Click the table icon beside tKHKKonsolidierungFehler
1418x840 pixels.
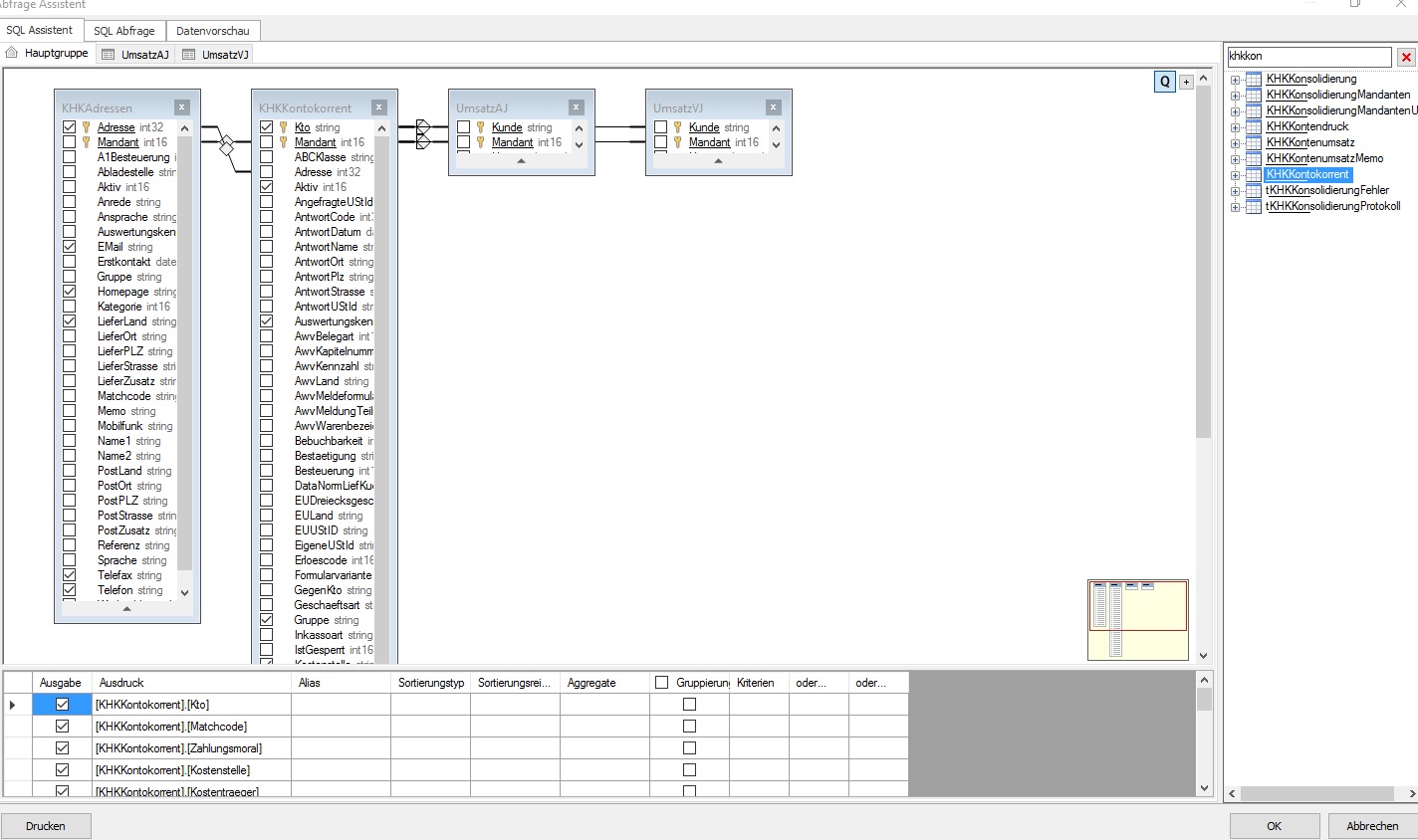(1254, 190)
